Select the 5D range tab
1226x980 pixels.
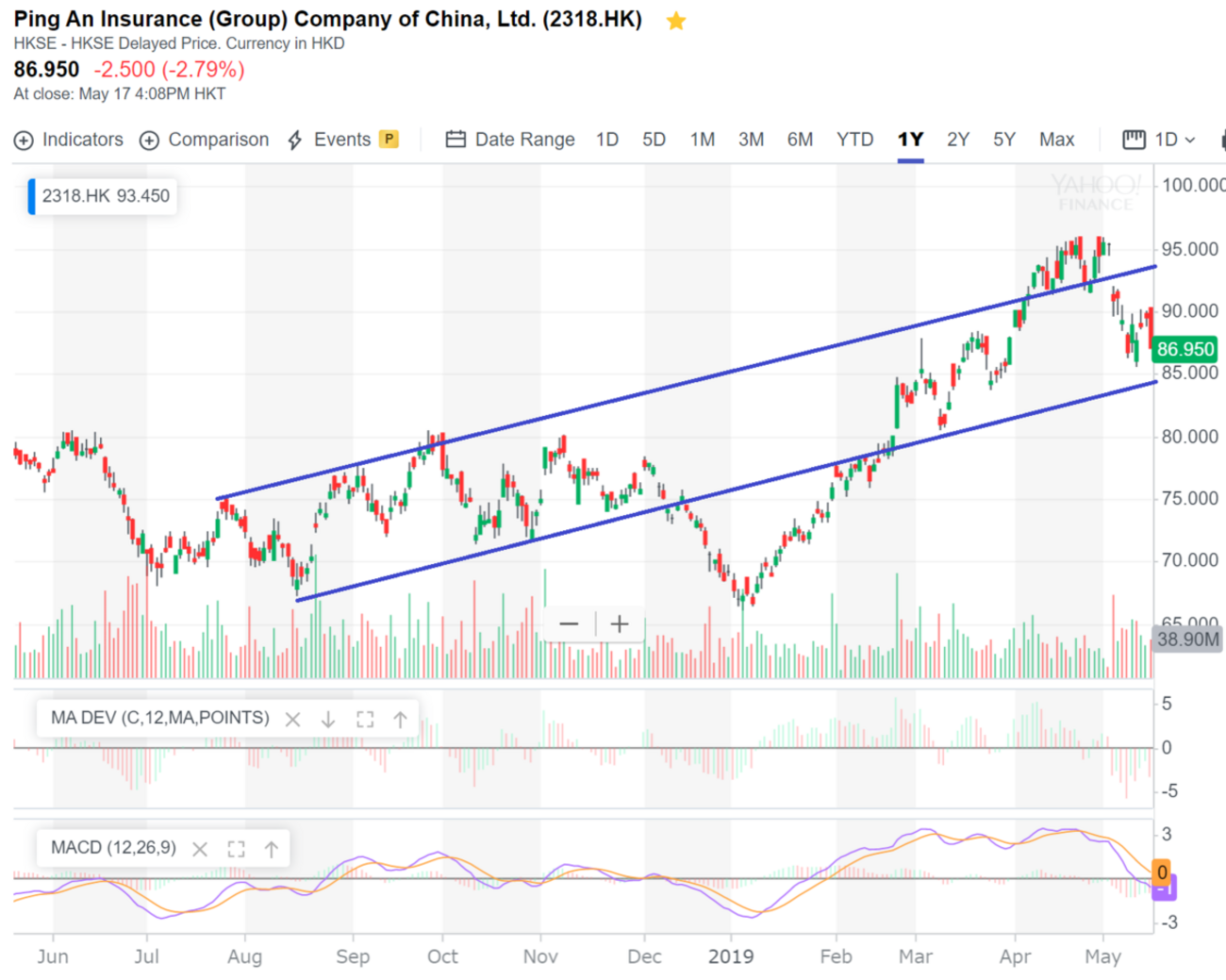pyautogui.click(x=654, y=140)
